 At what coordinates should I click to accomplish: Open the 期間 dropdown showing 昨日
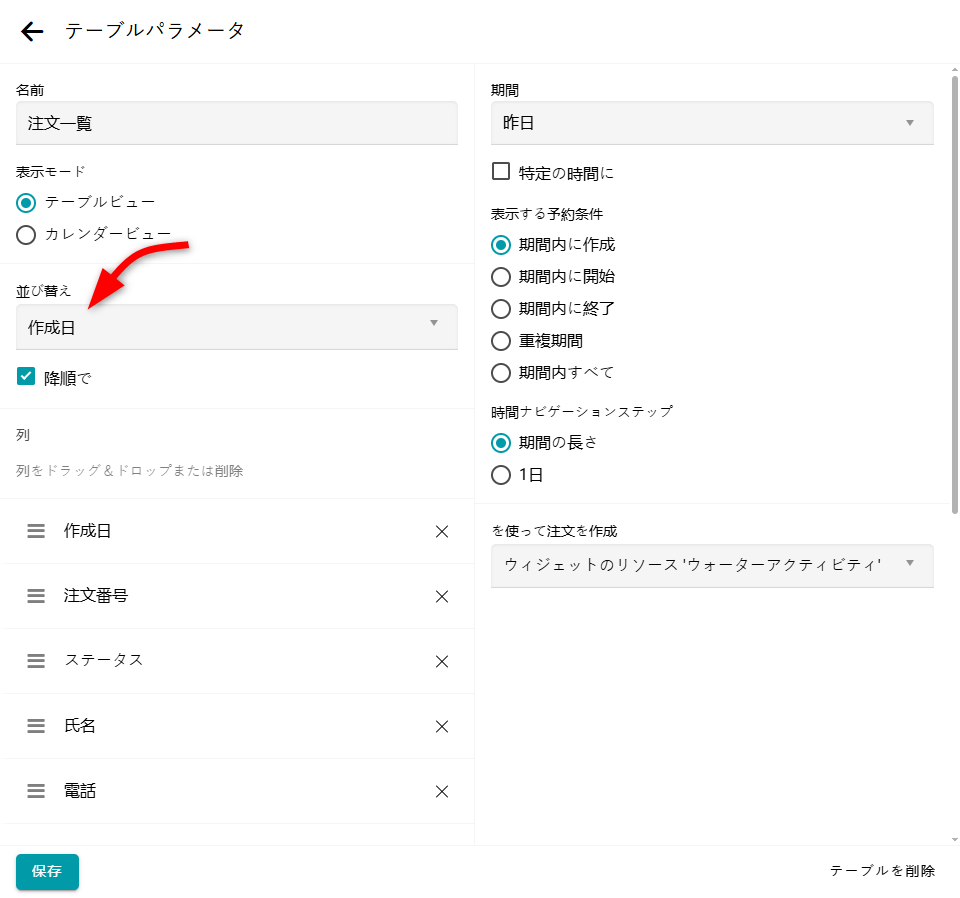tap(711, 123)
